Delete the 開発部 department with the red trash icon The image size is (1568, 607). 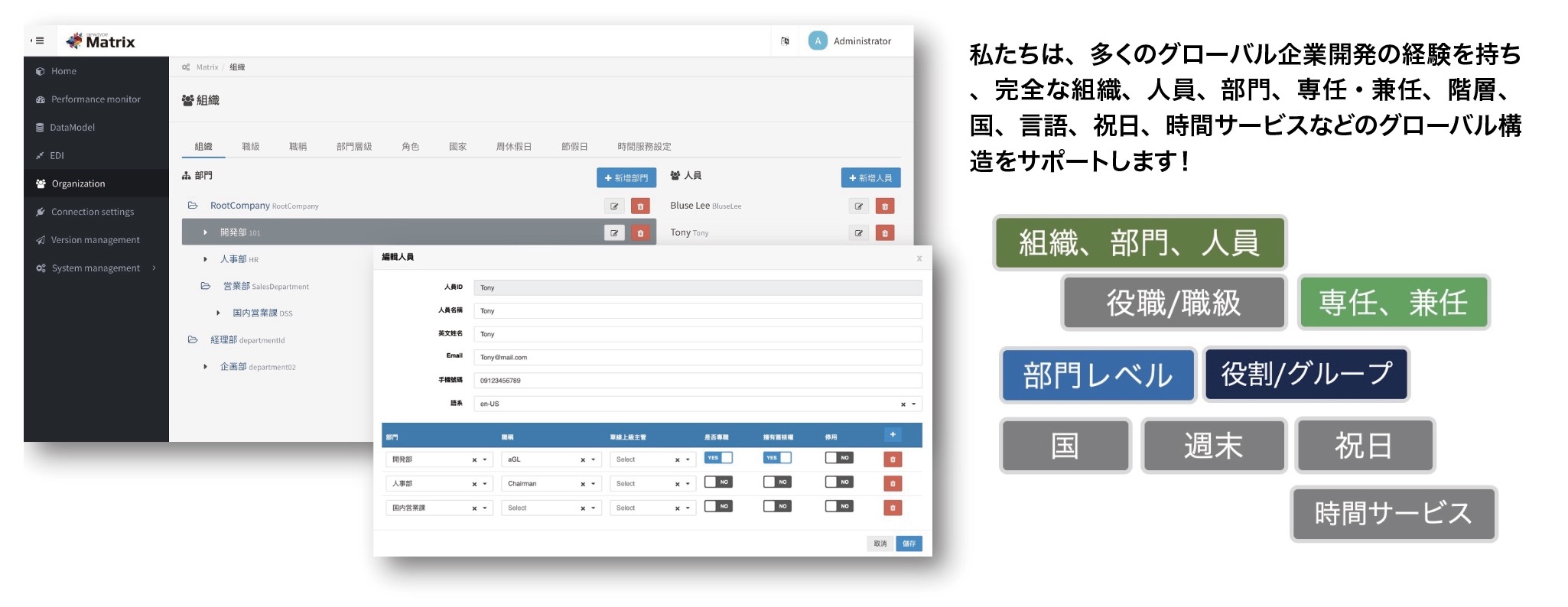click(x=640, y=233)
